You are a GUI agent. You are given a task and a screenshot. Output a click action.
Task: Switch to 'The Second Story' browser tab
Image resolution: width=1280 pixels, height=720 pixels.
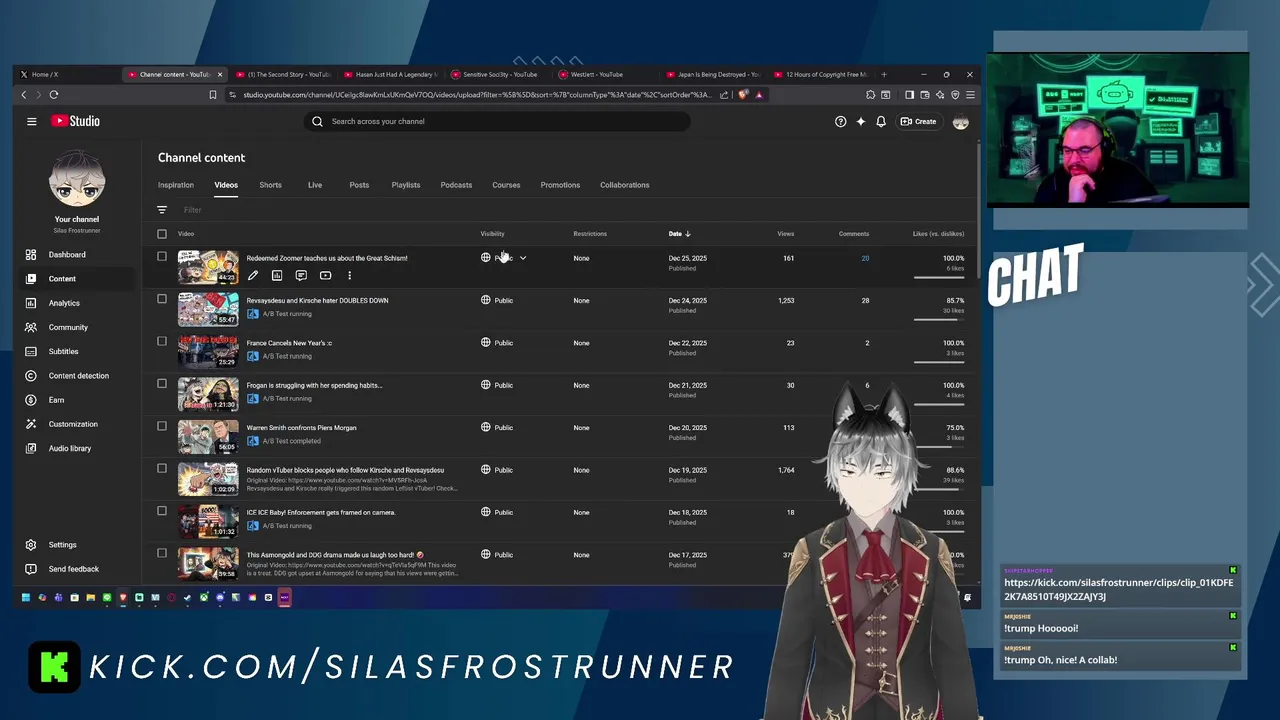click(x=283, y=74)
